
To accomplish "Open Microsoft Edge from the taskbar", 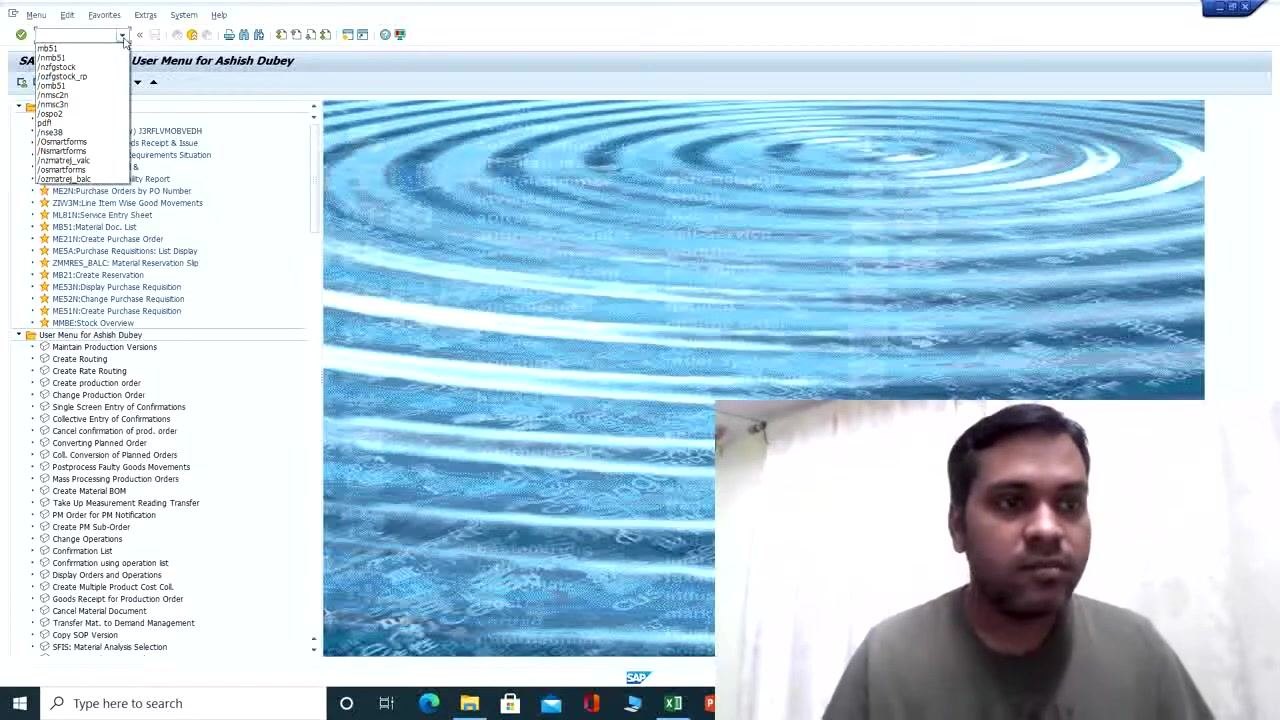I will [x=429, y=703].
